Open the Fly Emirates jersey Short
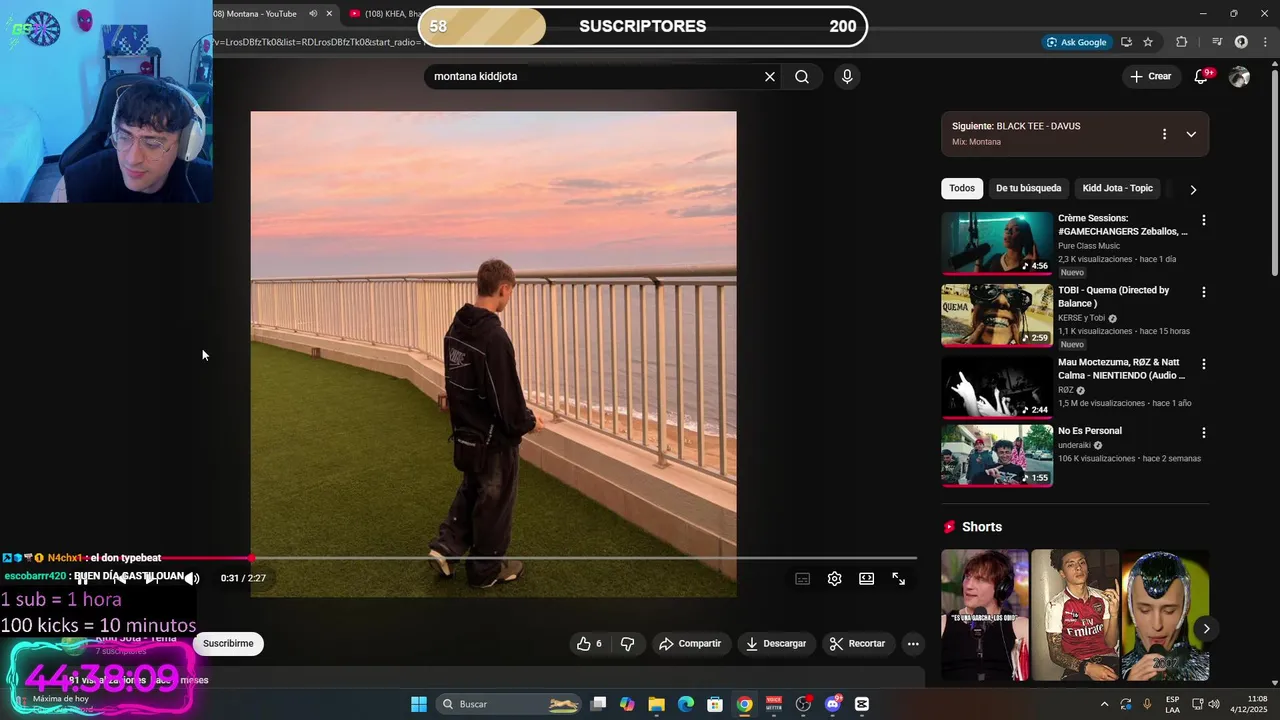Image resolution: width=1280 pixels, height=720 pixels. pos(1075,615)
